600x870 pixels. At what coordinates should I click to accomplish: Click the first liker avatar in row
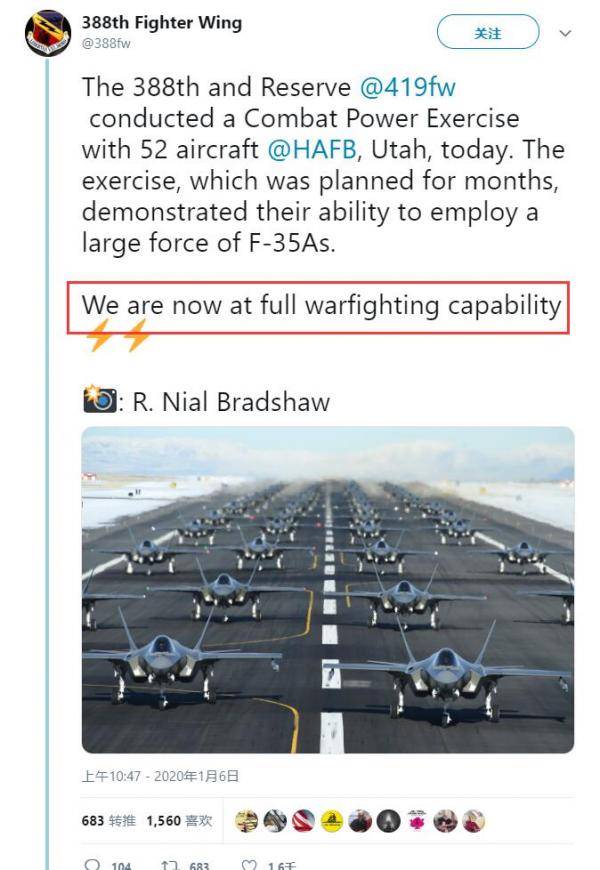pos(247,821)
